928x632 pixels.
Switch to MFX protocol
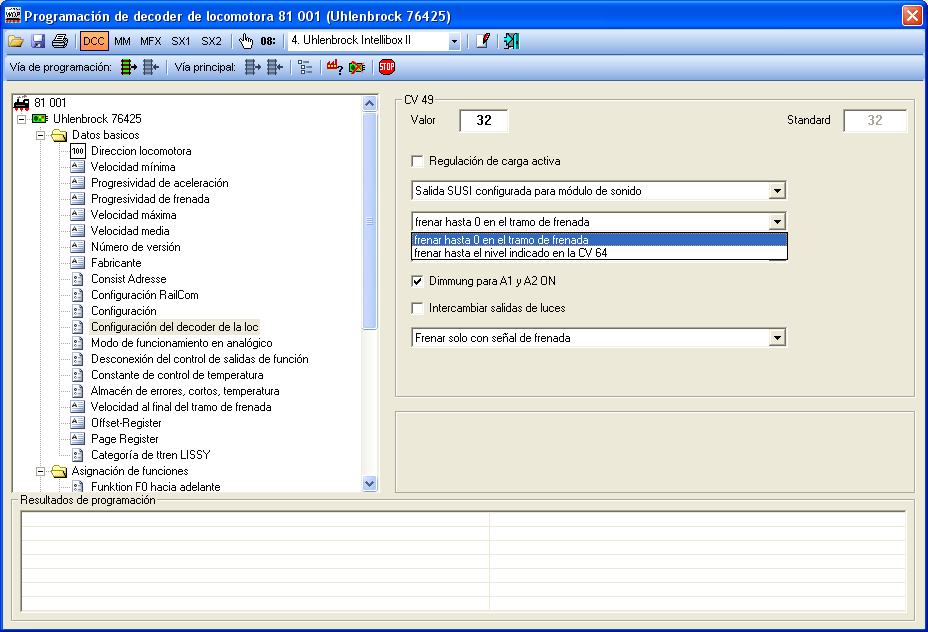point(150,41)
